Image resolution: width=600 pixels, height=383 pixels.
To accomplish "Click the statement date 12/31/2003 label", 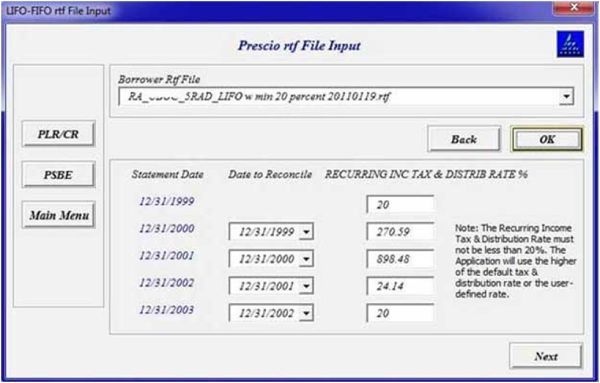I will click(166, 309).
